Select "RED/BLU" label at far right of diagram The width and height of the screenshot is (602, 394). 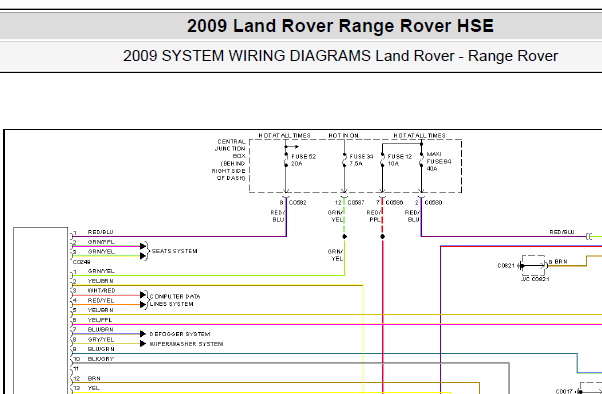coord(562,232)
